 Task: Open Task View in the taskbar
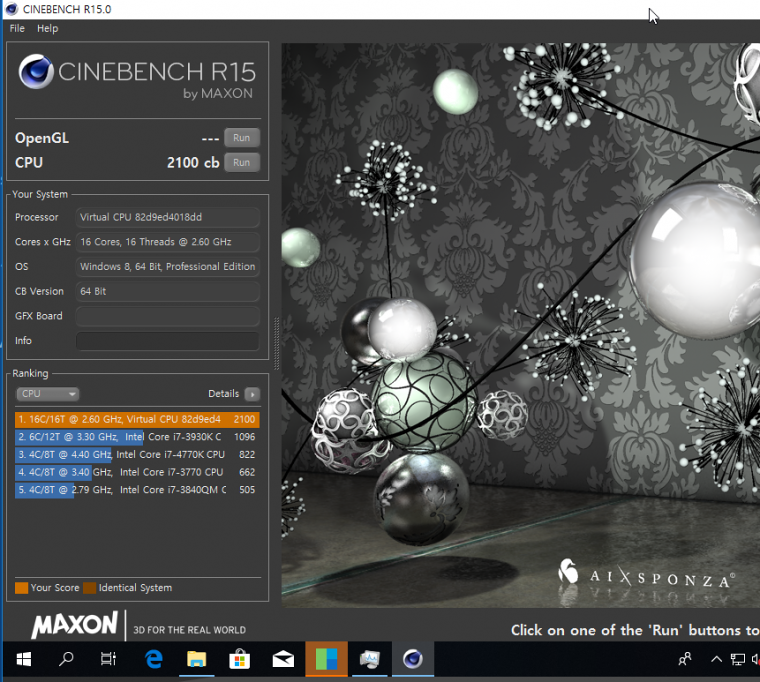click(108, 659)
